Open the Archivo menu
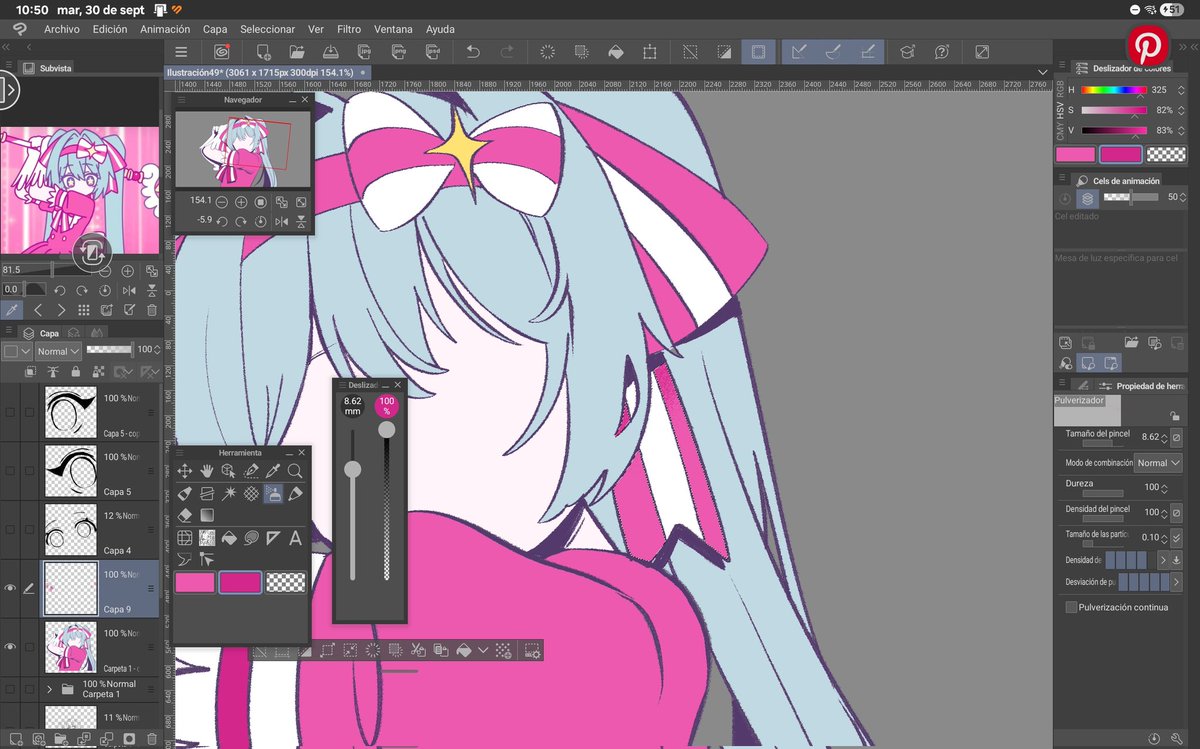 pos(61,30)
